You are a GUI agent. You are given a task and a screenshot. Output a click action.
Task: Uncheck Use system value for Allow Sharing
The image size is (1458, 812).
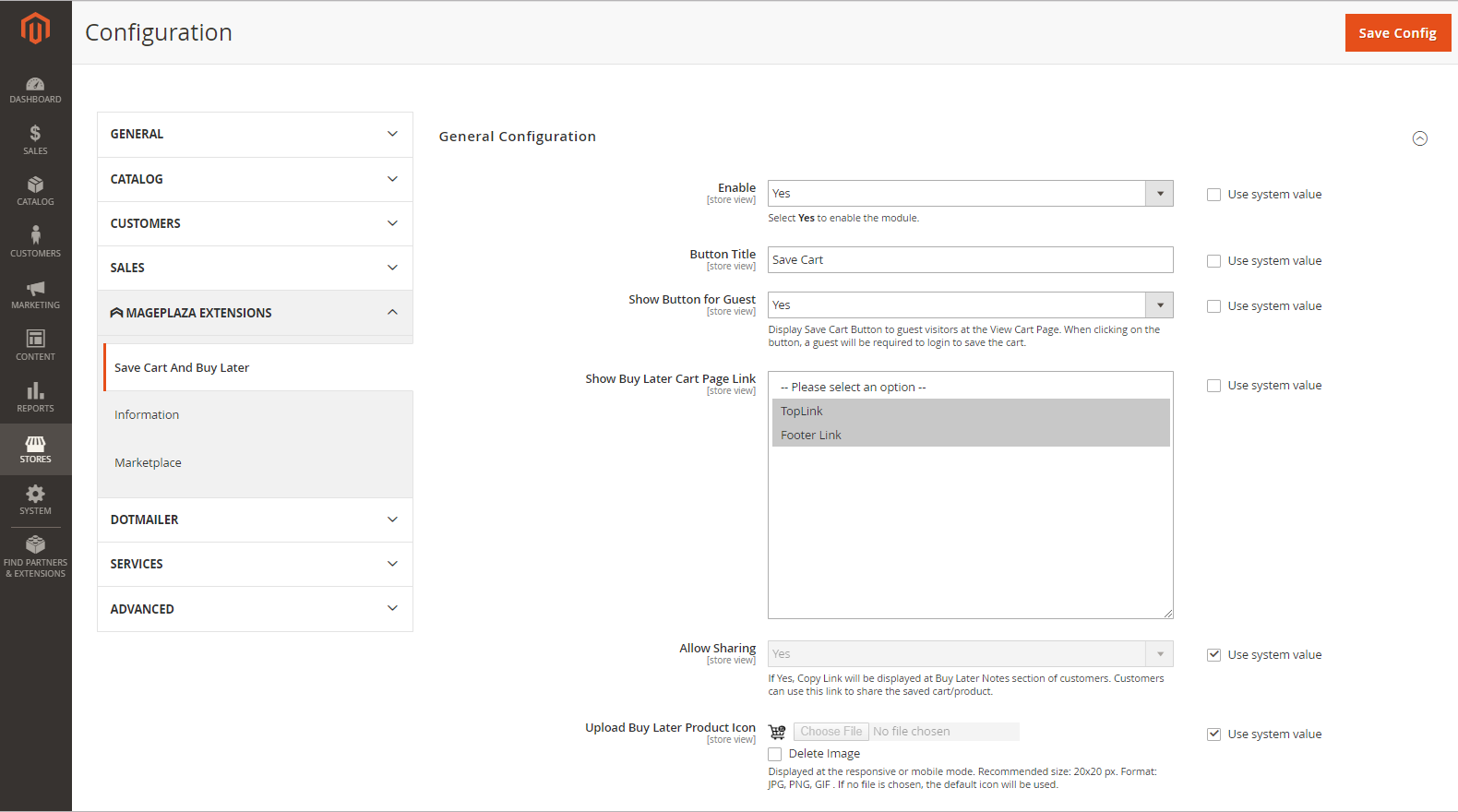click(x=1213, y=655)
